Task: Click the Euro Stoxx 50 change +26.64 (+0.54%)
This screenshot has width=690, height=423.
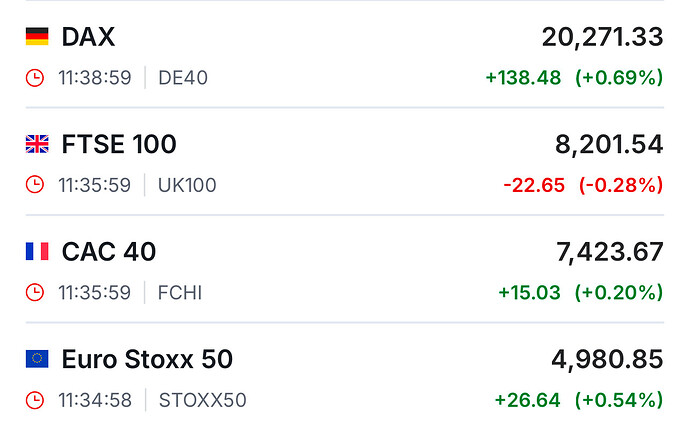Action: pos(578,400)
